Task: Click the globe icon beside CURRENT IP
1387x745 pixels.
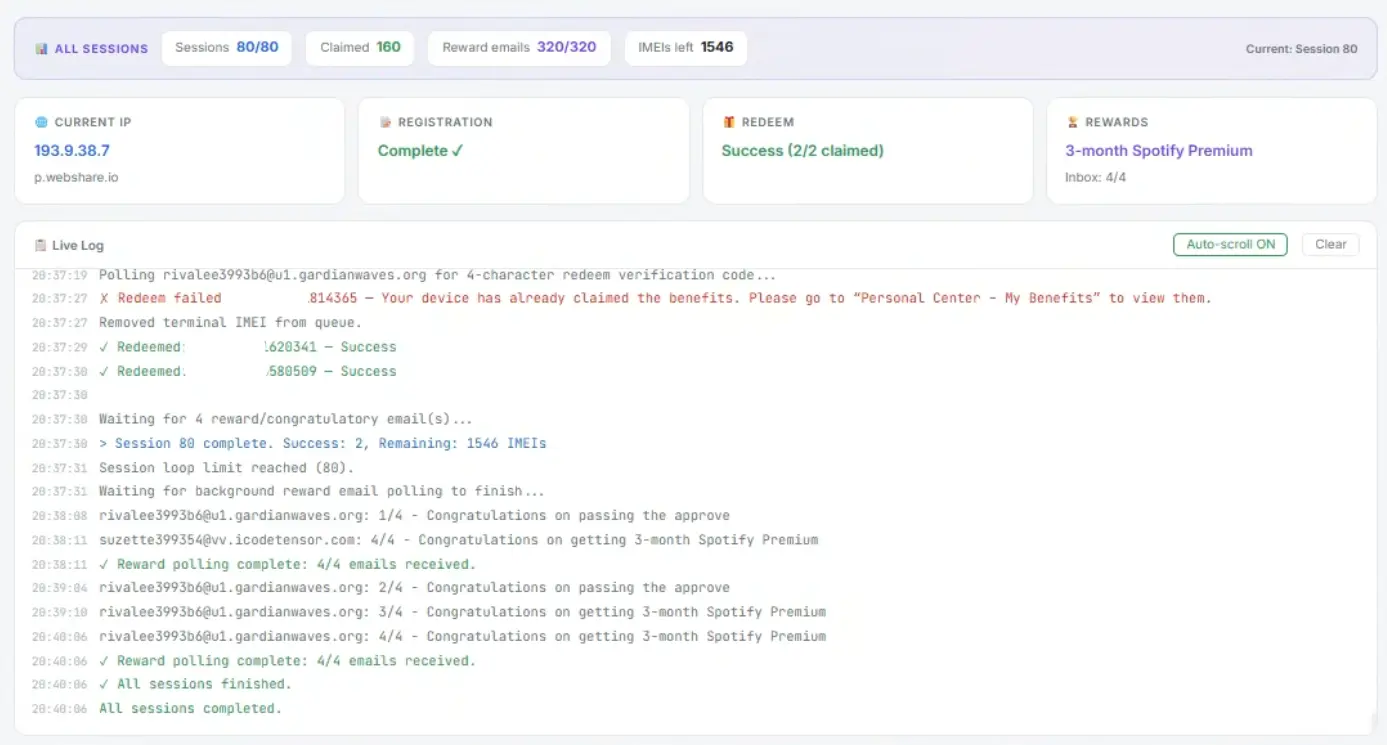Action: (41, 122)
